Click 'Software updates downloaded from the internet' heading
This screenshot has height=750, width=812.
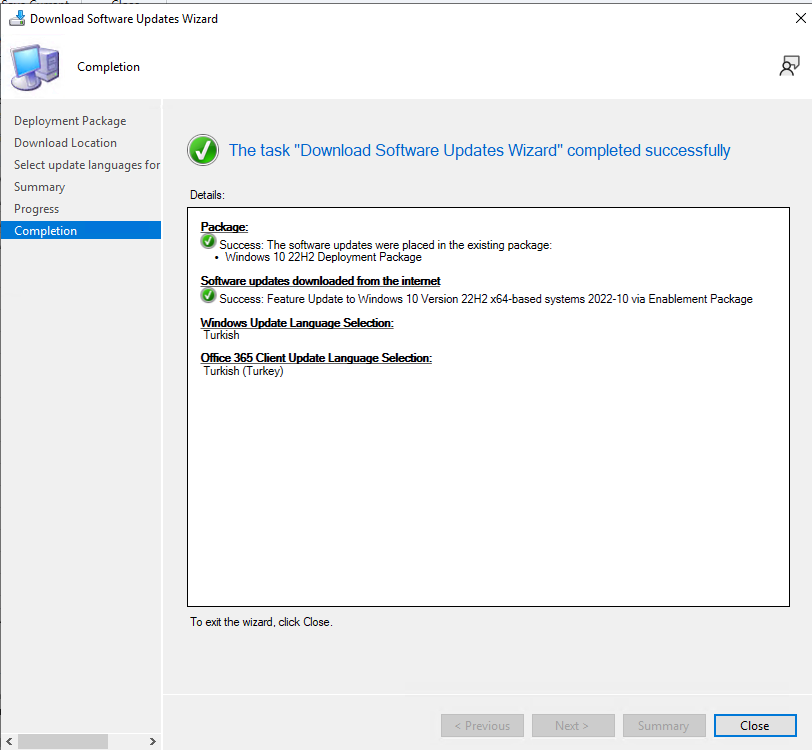[321, 281]
